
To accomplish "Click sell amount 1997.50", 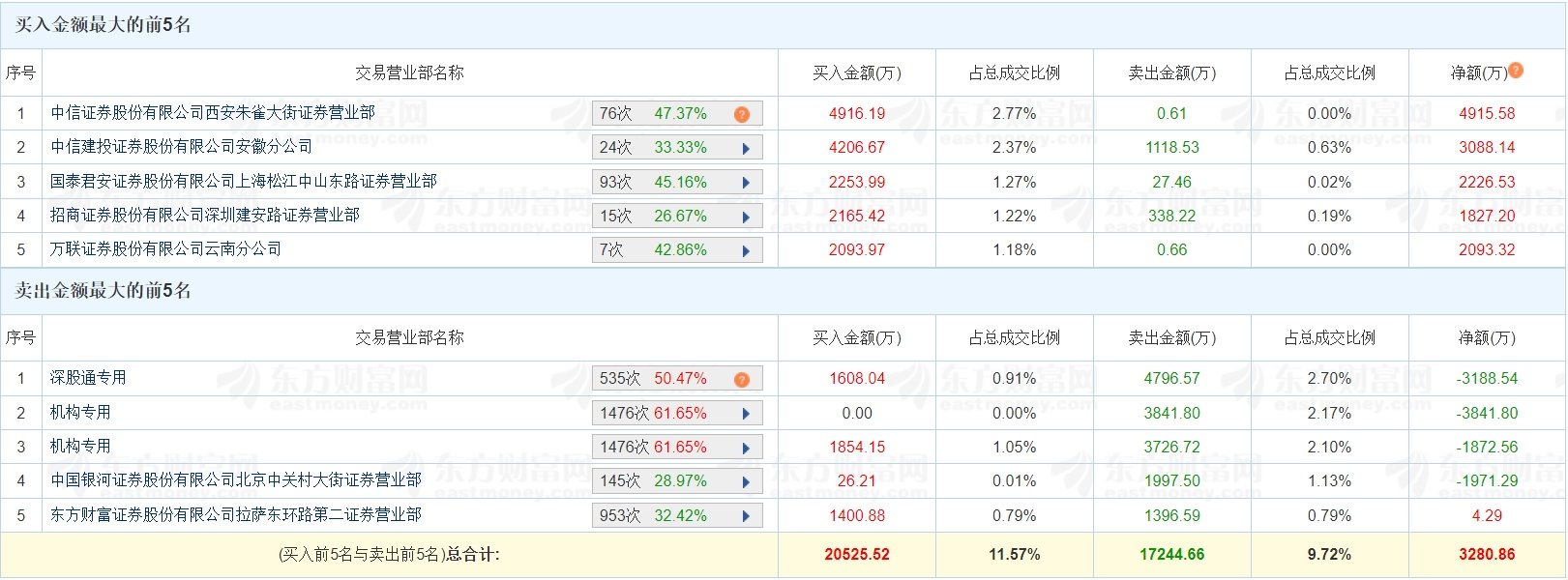I will coord(1172,480).
